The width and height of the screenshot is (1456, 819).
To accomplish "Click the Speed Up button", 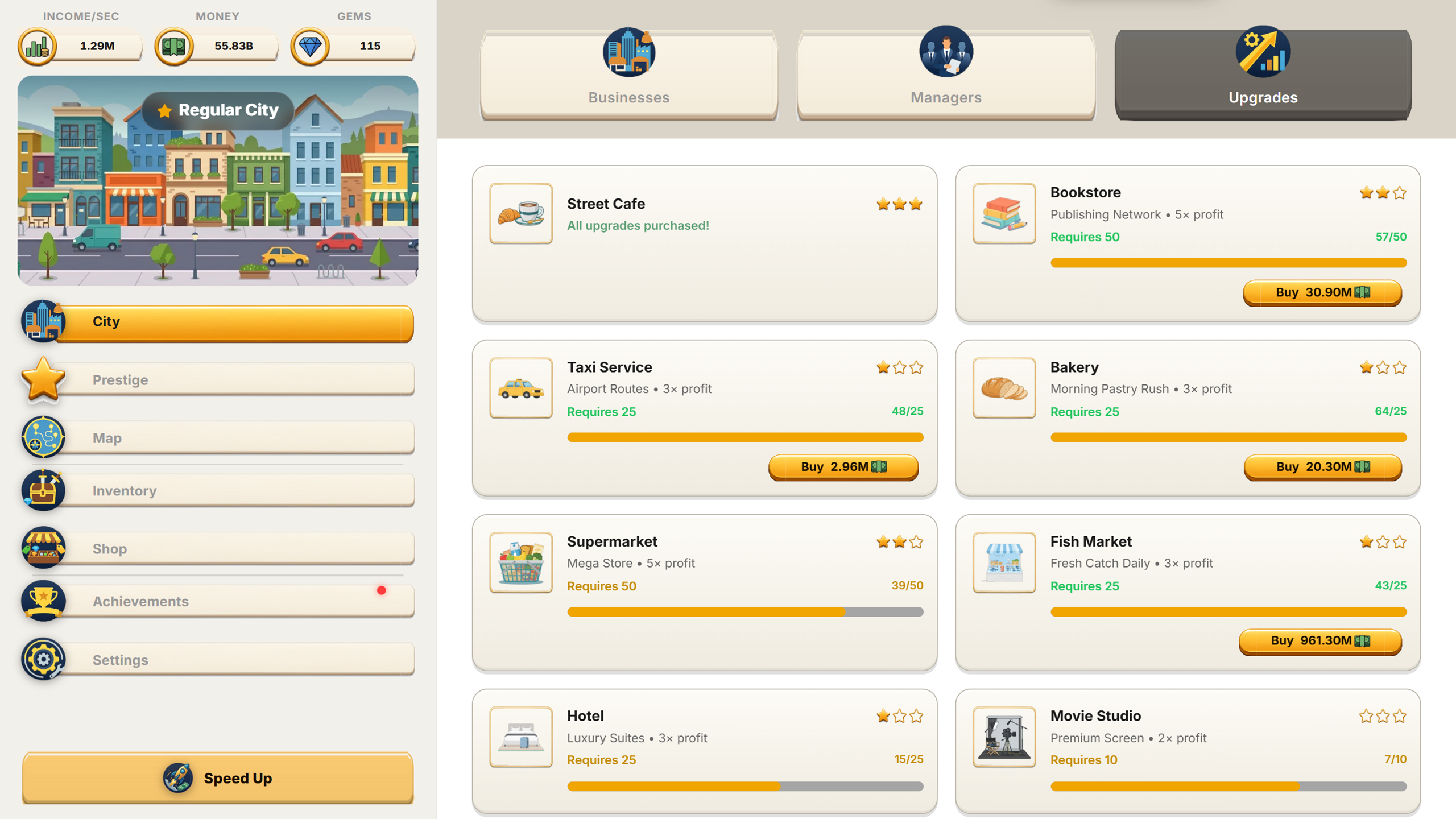I will [218, 777].
